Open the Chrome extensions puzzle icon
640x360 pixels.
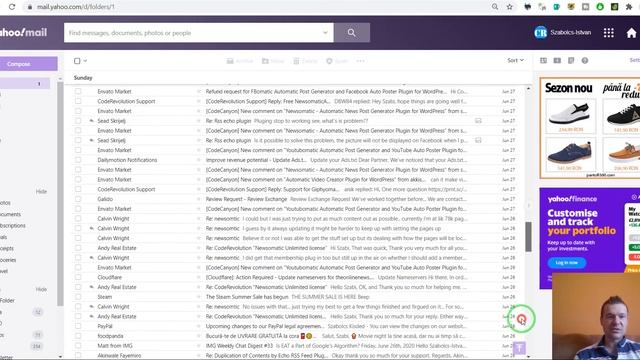coord(629,7)
